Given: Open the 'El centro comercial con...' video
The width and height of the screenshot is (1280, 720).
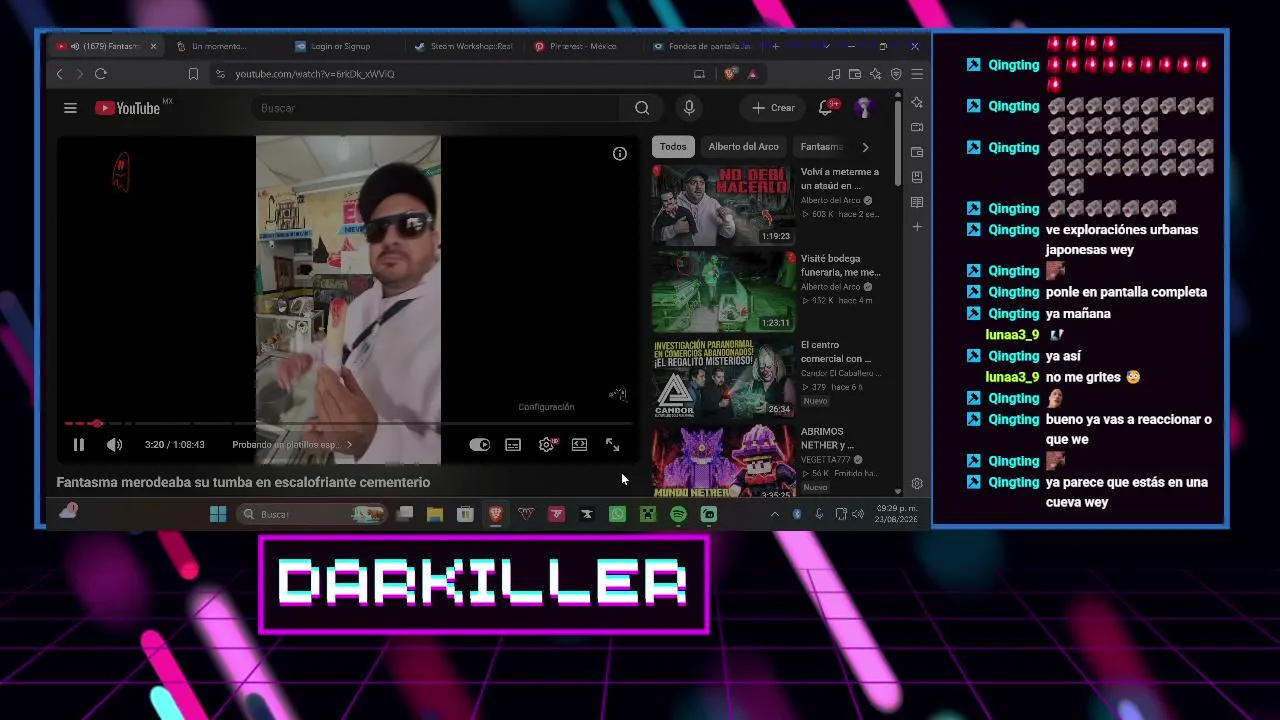Looking at the screenshot, I should (x=836, y=352).
